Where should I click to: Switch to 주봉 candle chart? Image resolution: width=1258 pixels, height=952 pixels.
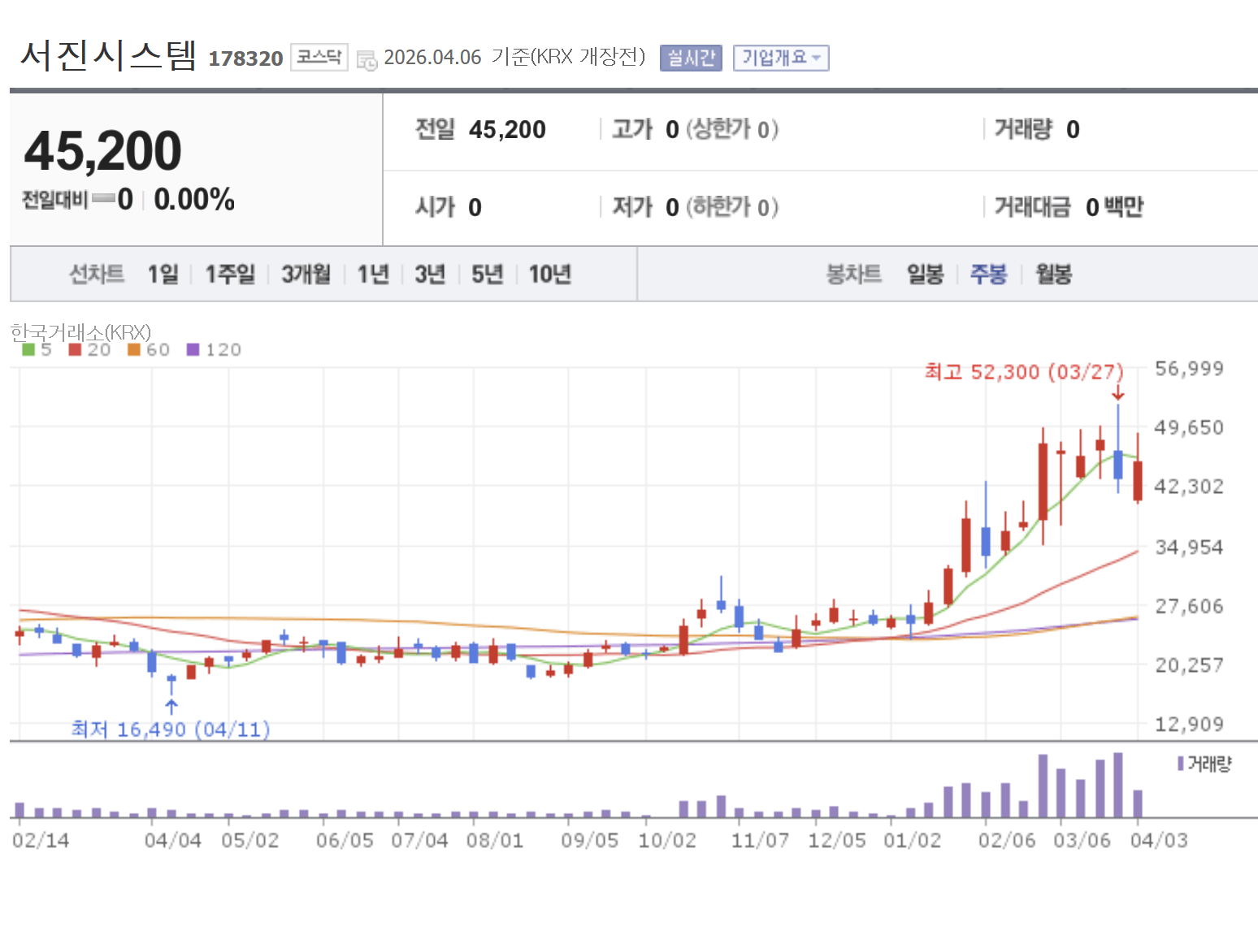(988, 275)
